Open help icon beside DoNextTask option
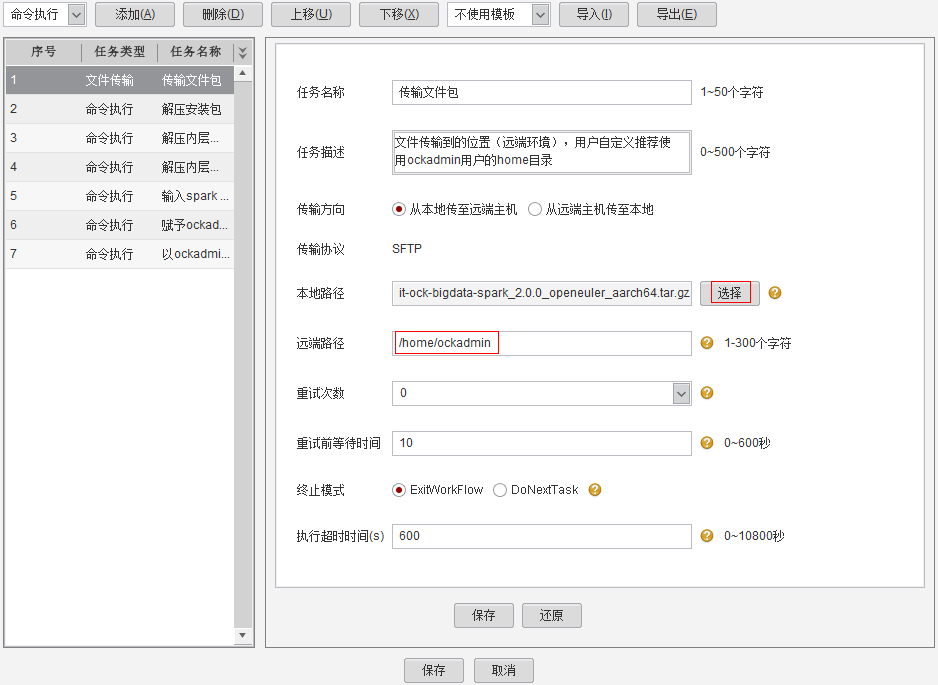 pos(595,489)
